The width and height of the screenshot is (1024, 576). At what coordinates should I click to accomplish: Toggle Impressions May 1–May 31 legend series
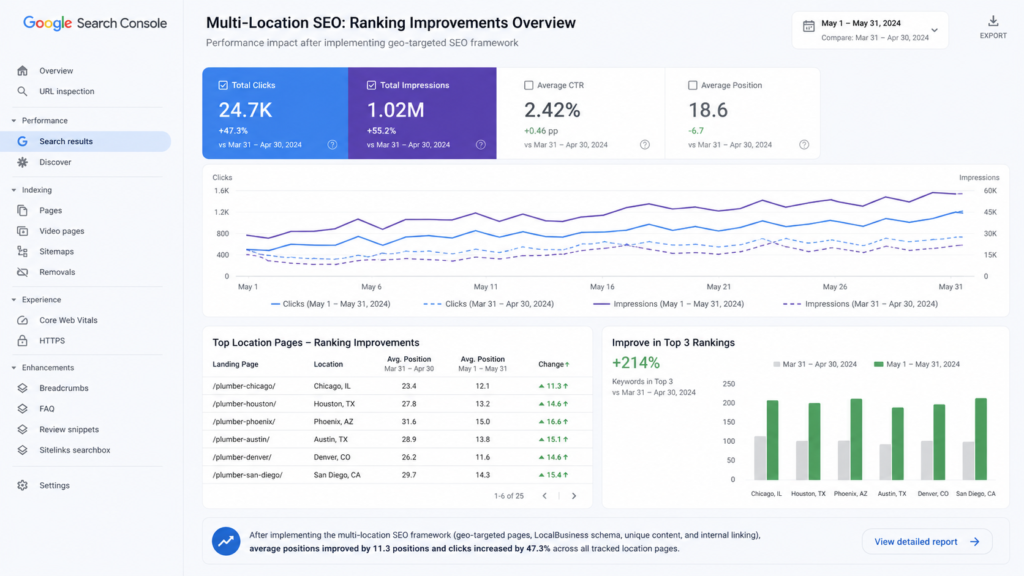(x=668, y=304)
